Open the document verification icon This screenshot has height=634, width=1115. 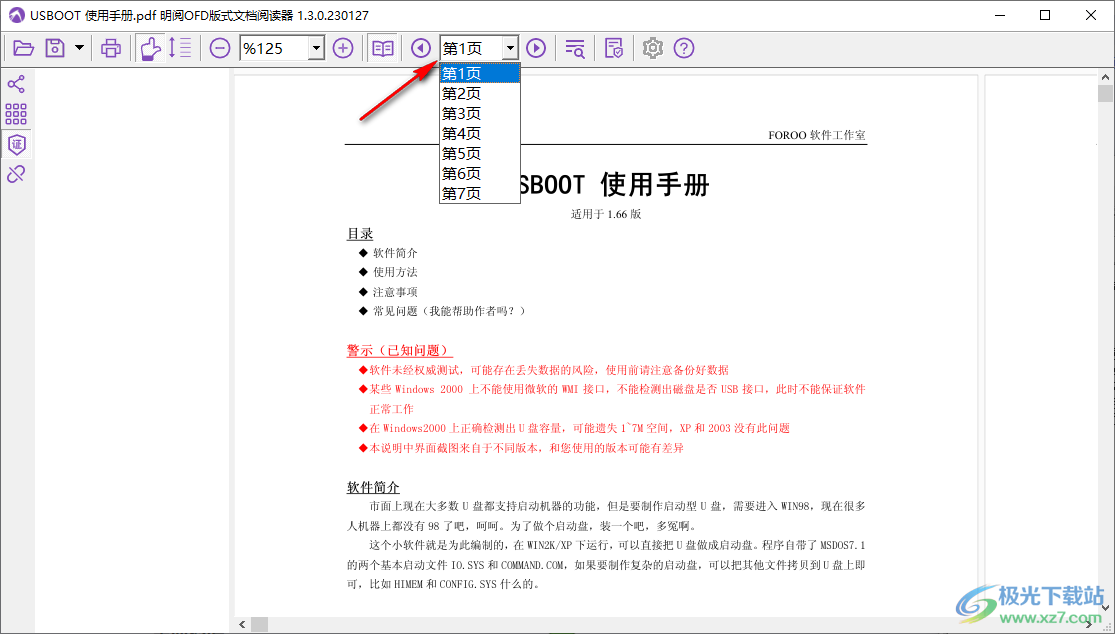coord(613,48)
